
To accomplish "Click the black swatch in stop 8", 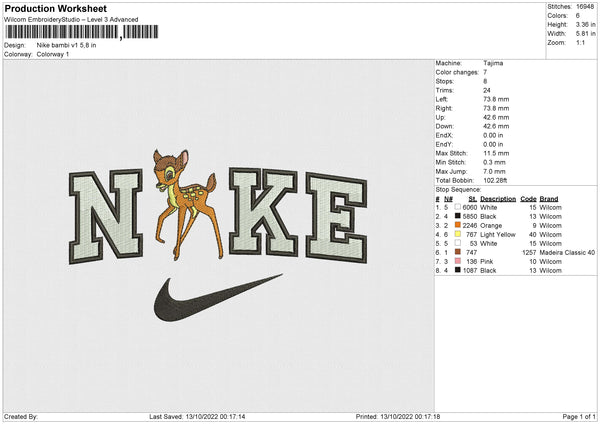I will click(458, 270).
